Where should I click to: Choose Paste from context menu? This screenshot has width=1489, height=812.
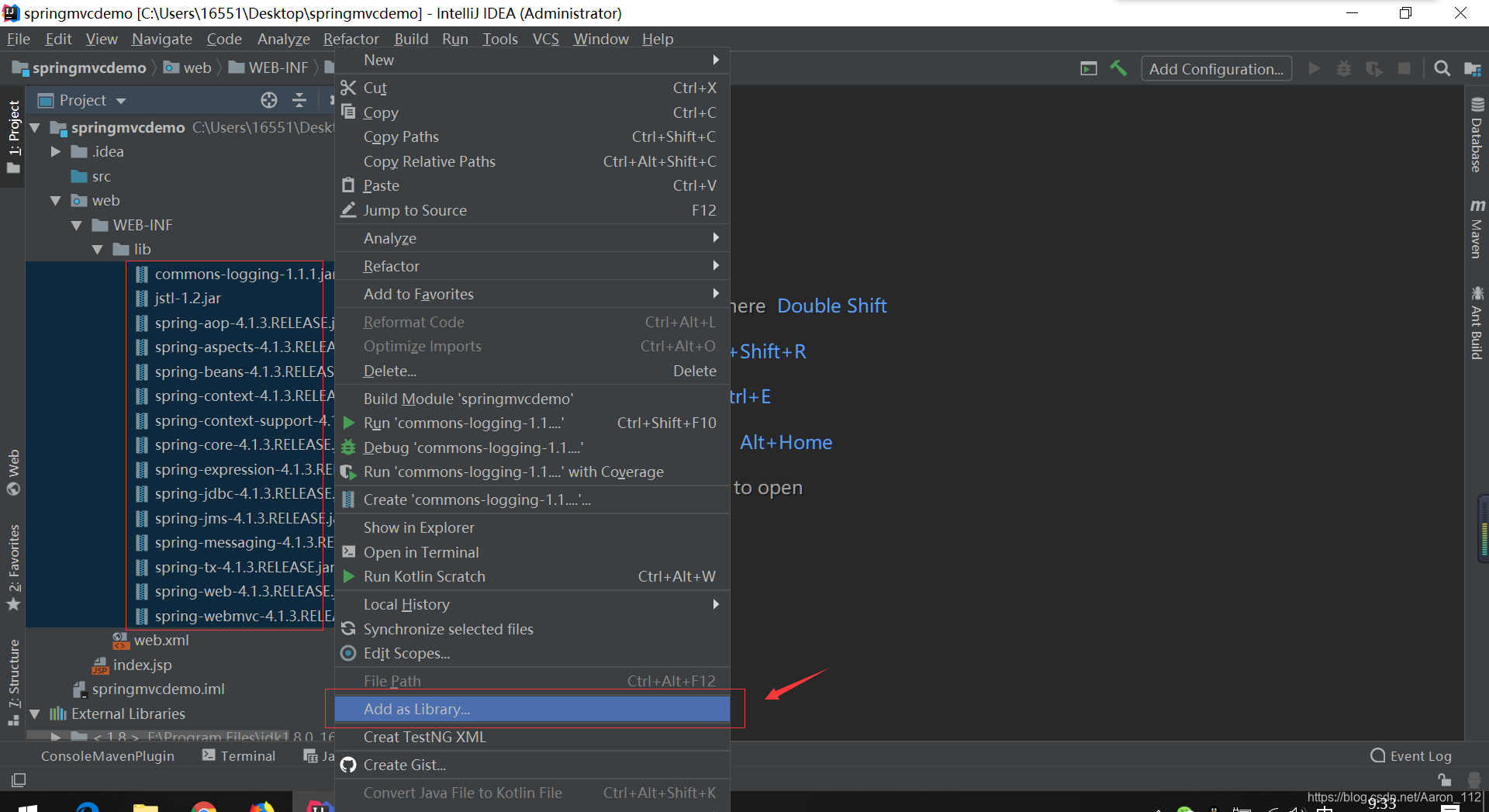click(x=532, y=185)
